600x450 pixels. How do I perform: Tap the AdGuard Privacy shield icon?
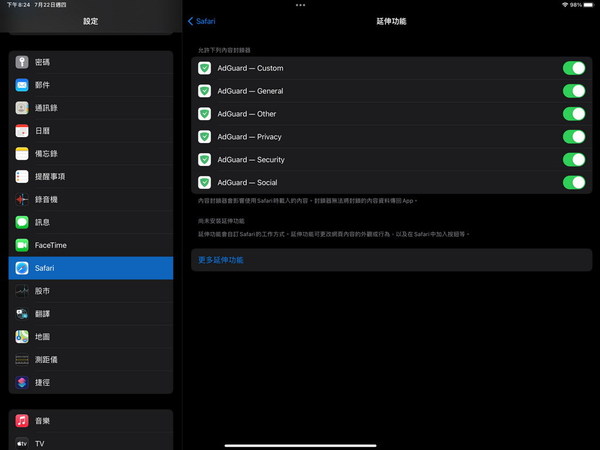click(x=204, y=137)
